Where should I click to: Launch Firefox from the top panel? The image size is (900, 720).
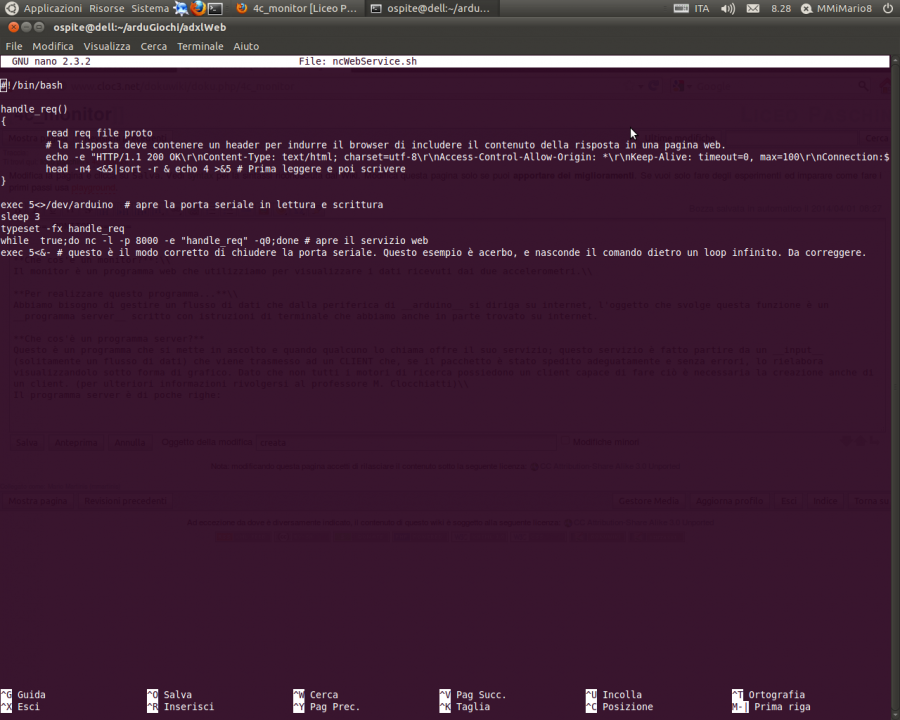[198, 8]
